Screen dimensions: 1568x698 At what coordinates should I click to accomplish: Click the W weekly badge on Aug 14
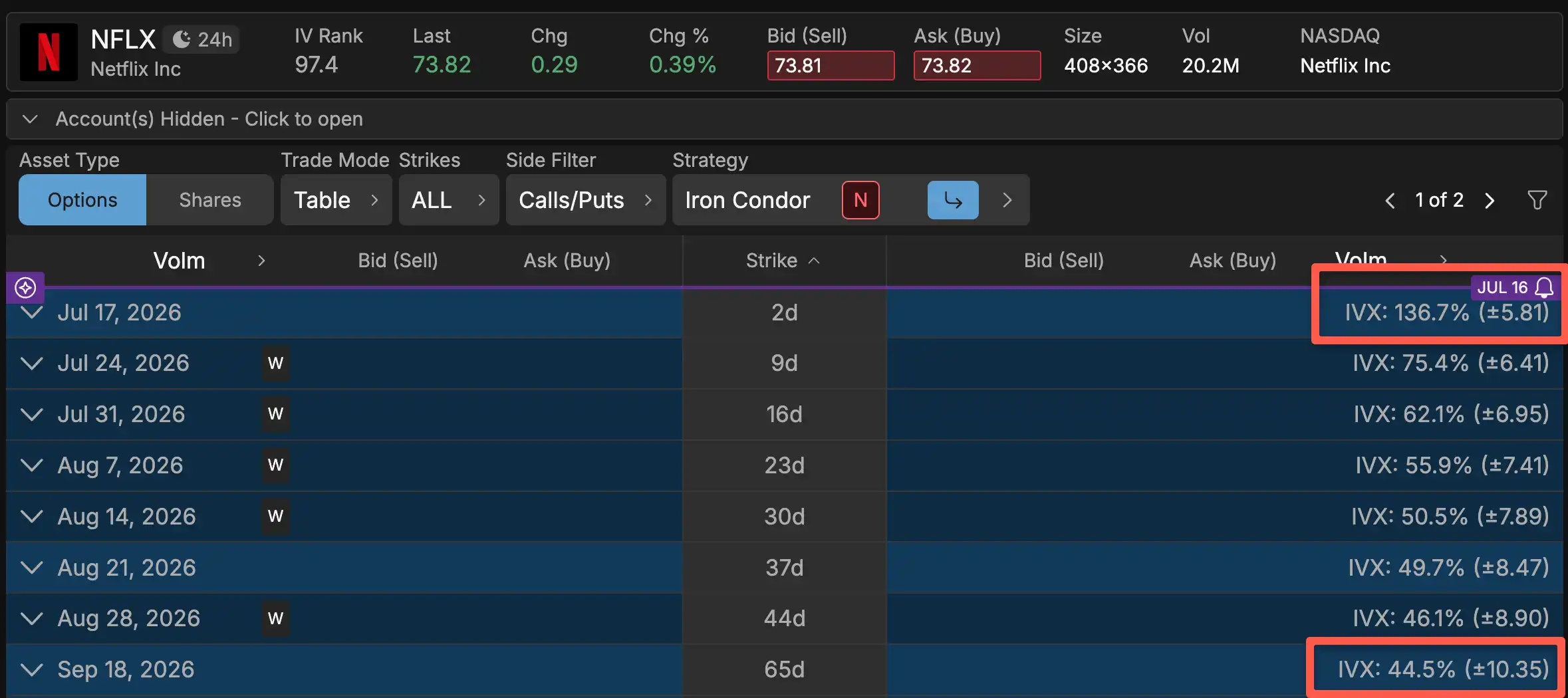tap(275, 517)
